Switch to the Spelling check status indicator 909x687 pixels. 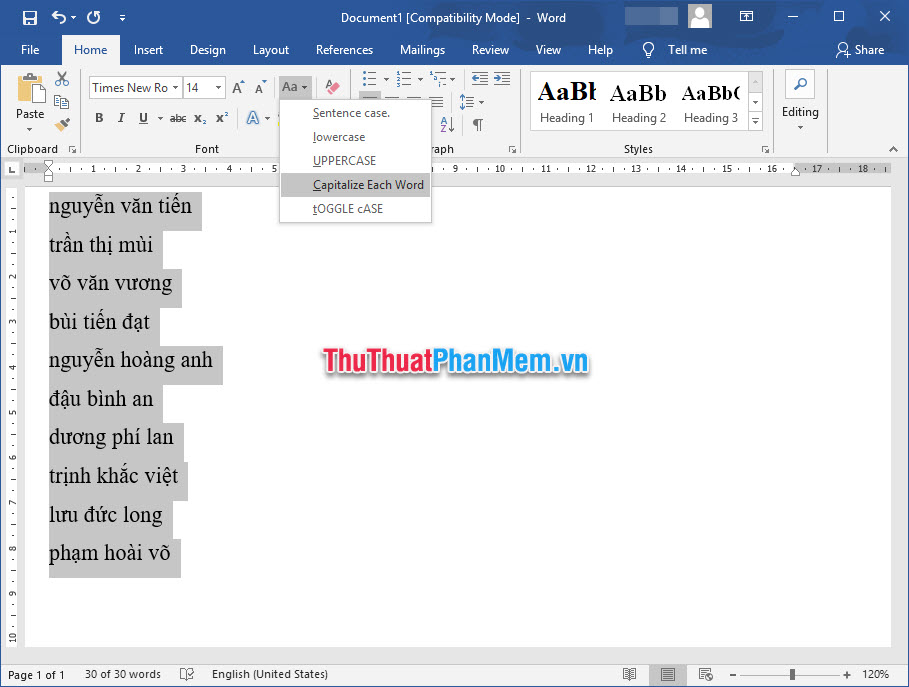187,674
